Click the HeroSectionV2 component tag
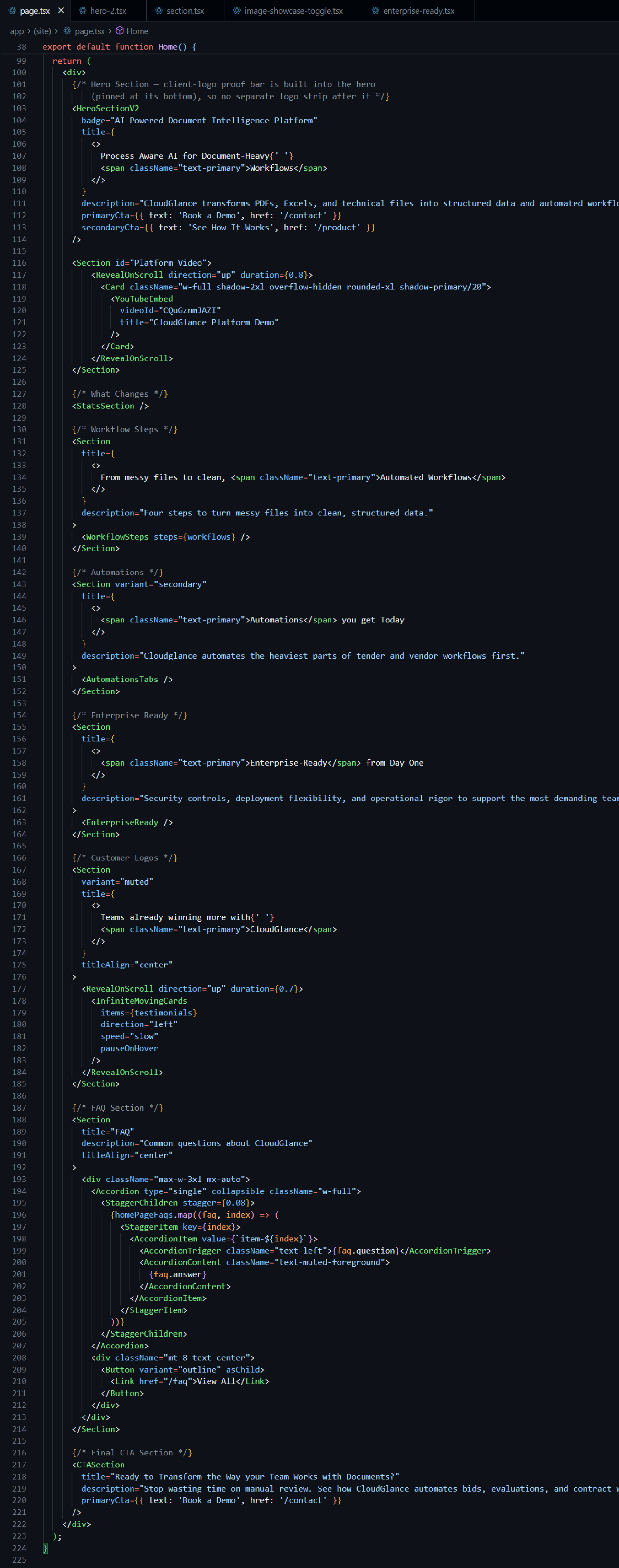Screen dimensions: 619x1568 108,108
